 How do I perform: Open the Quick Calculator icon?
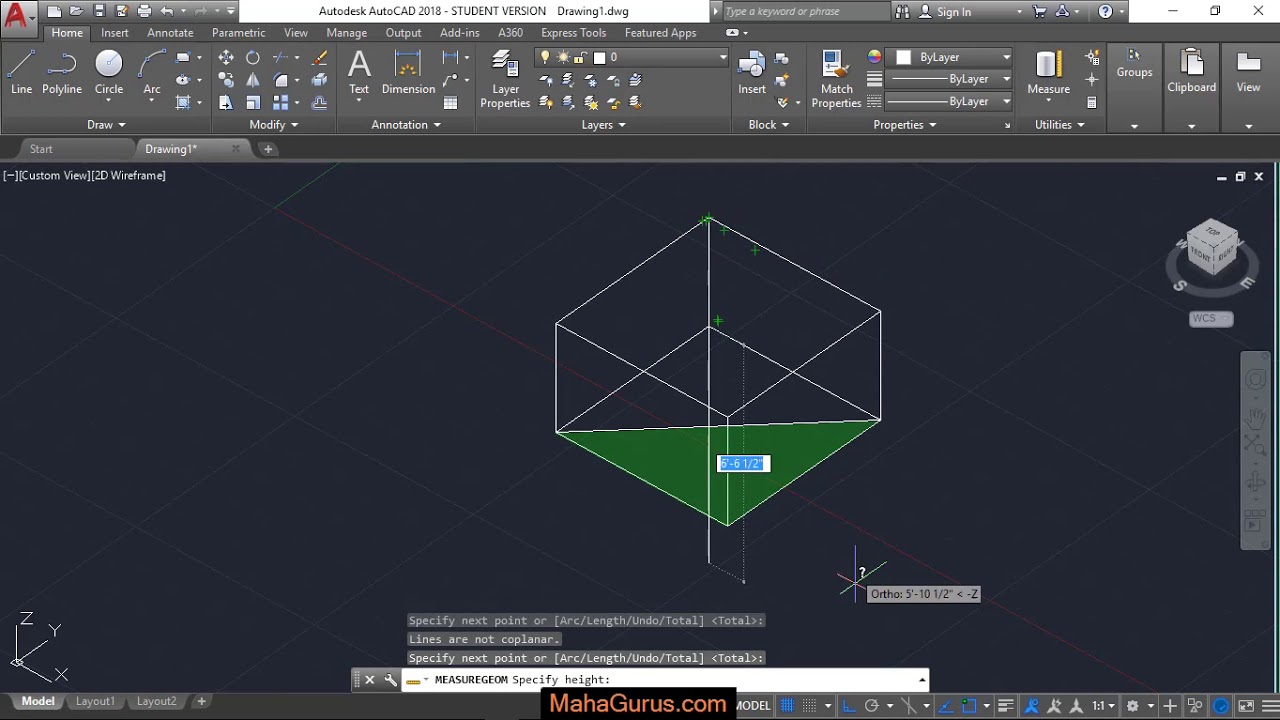1091,102
